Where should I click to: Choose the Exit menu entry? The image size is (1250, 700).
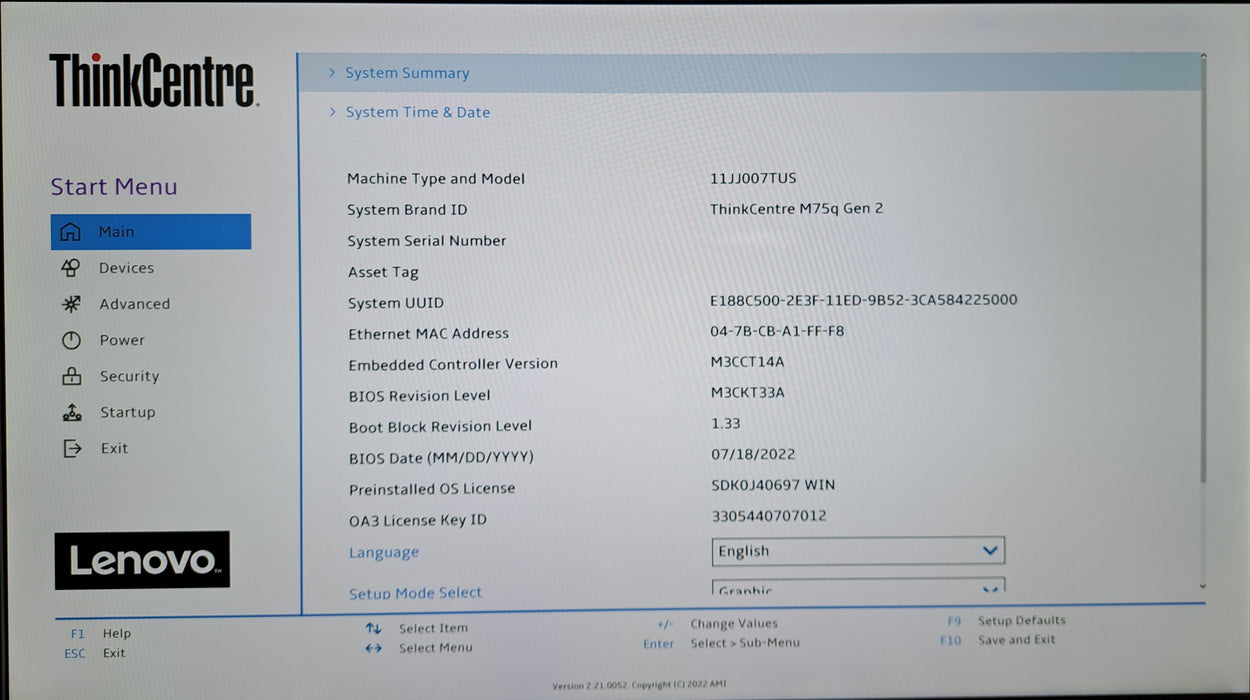click(114, 449)
